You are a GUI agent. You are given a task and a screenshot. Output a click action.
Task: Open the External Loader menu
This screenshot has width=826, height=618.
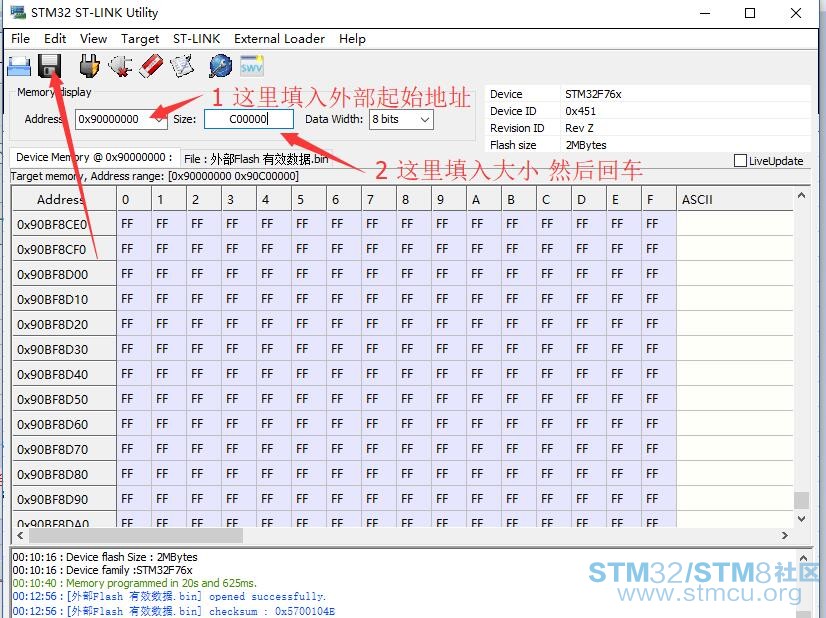pos(279,38)
